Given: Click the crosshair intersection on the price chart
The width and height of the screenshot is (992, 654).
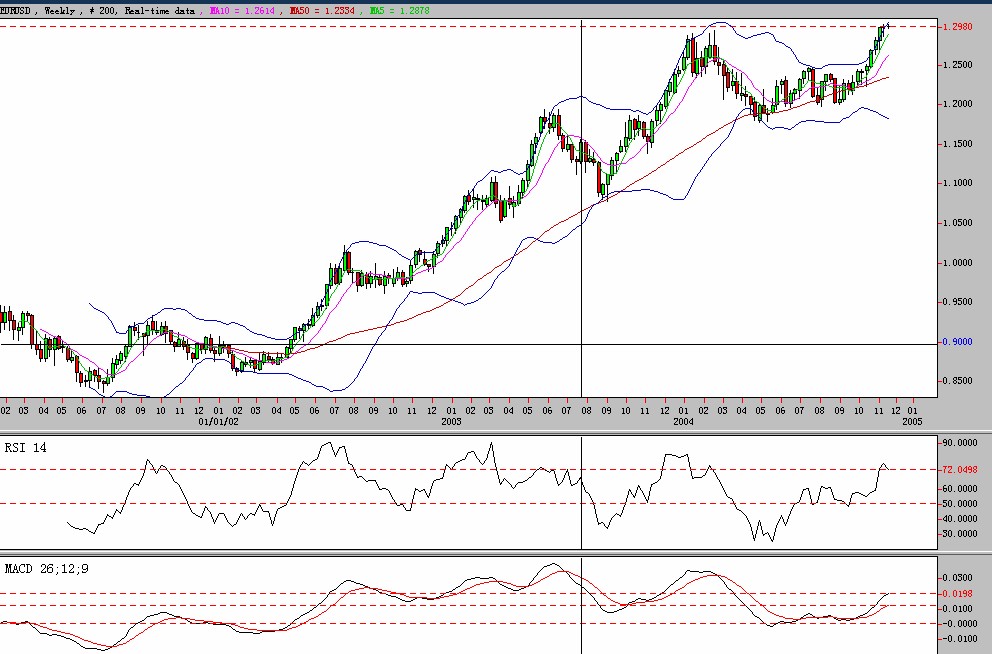Looking at the screenshot, I should coord(581,344).
